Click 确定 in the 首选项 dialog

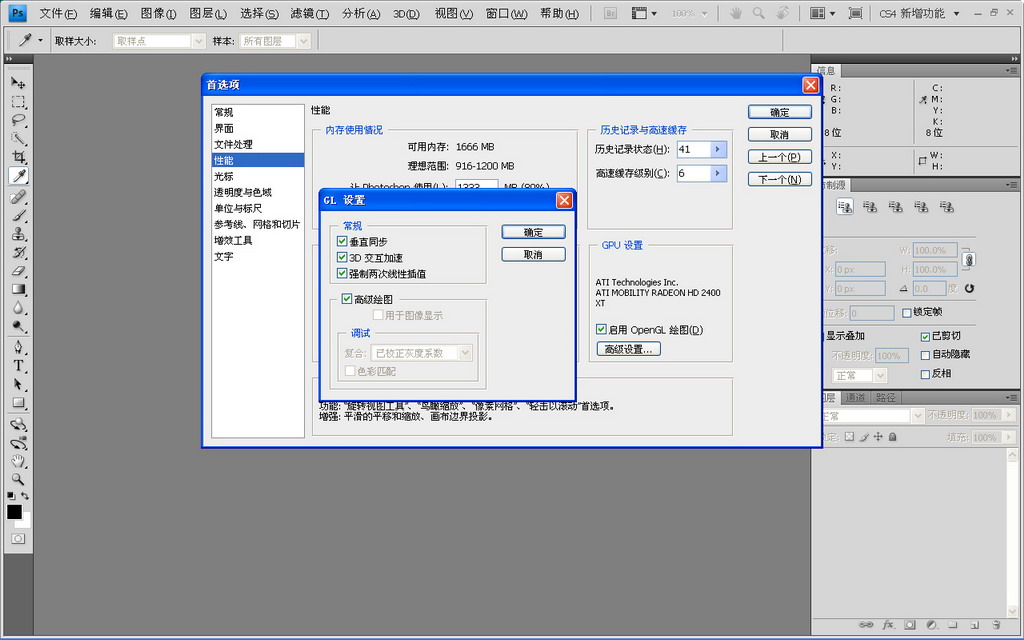(x=780, y=112)
